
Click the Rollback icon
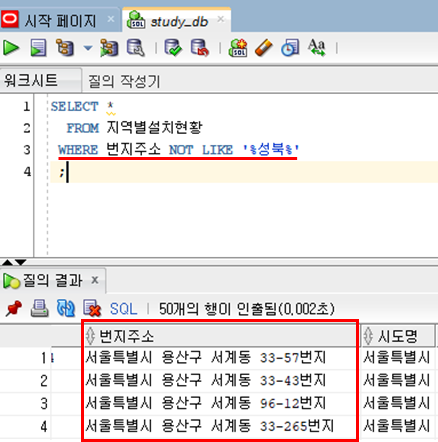(x=200, y=48)
